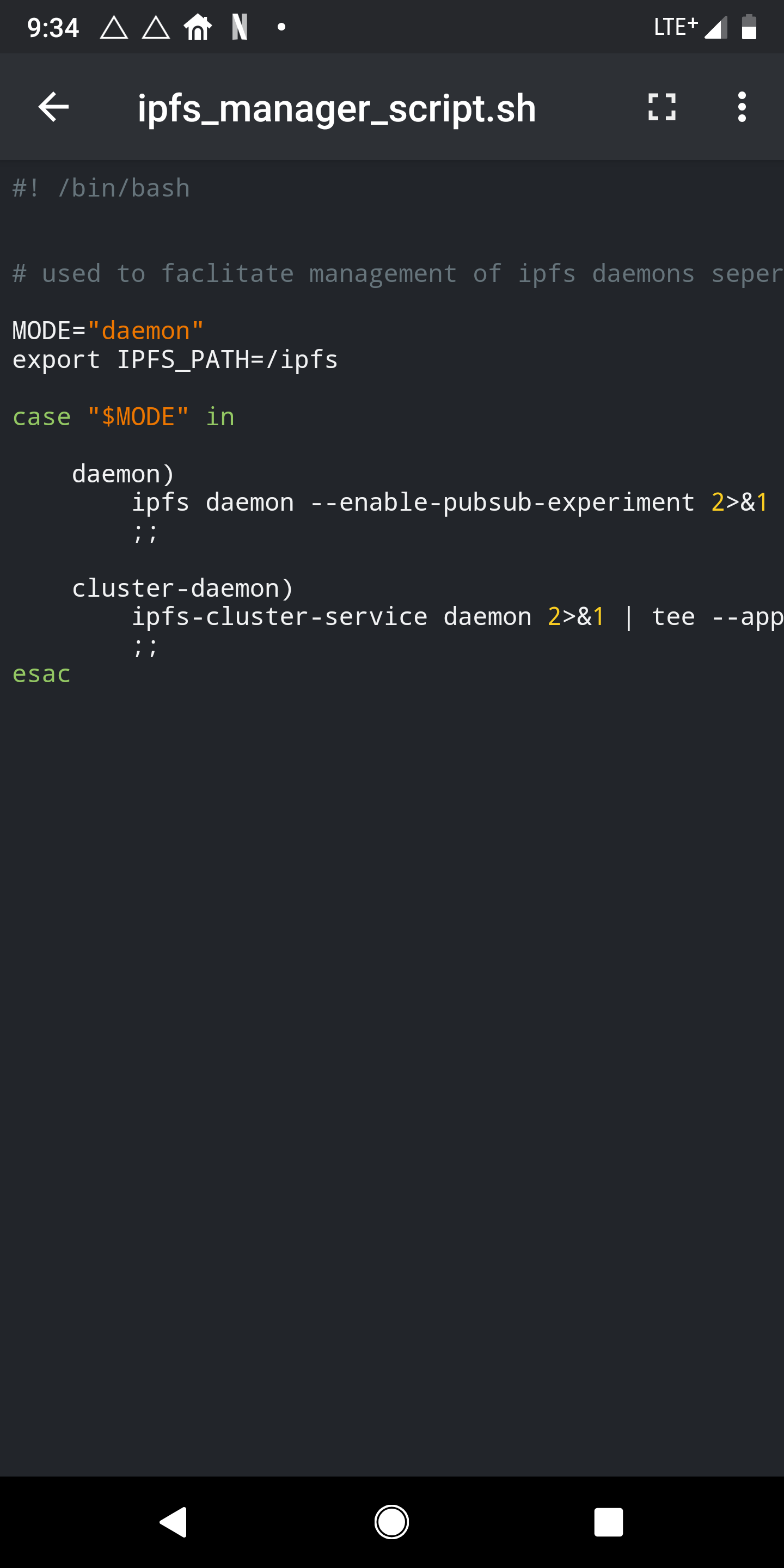
Task: Tap the case "$MODE" in statement
Action: click(123, 416)
